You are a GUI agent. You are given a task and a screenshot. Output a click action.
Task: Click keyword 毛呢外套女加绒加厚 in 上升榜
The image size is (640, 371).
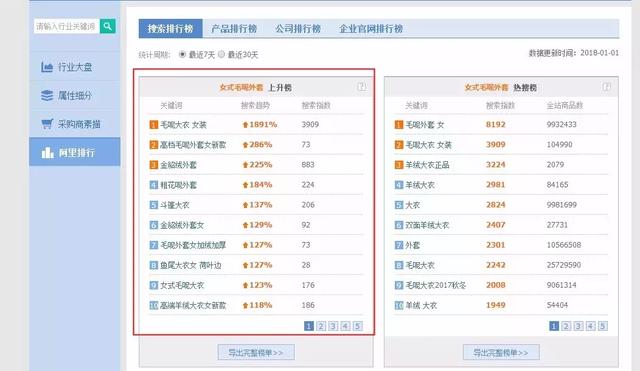point(193,245)
